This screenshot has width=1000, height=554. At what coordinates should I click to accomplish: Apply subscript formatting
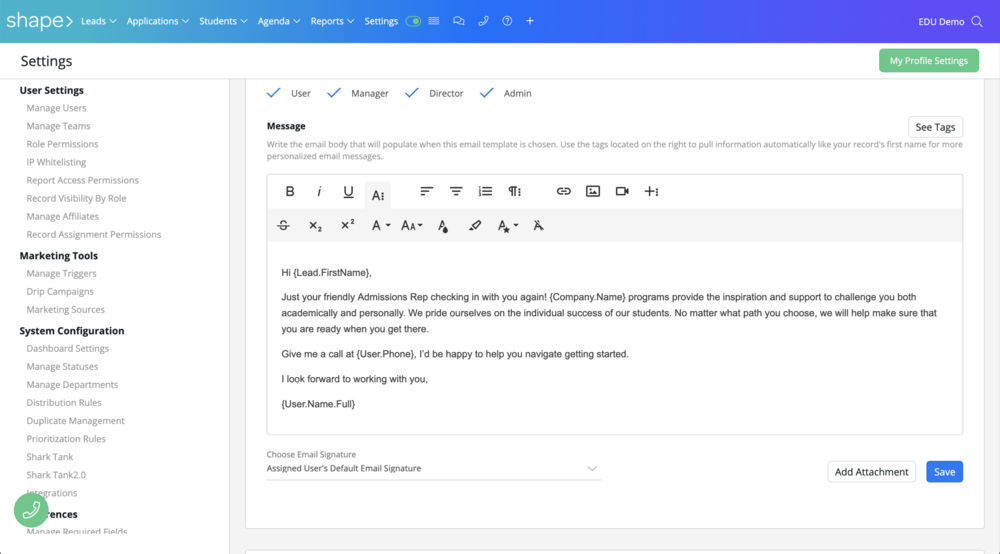(315, 226)
